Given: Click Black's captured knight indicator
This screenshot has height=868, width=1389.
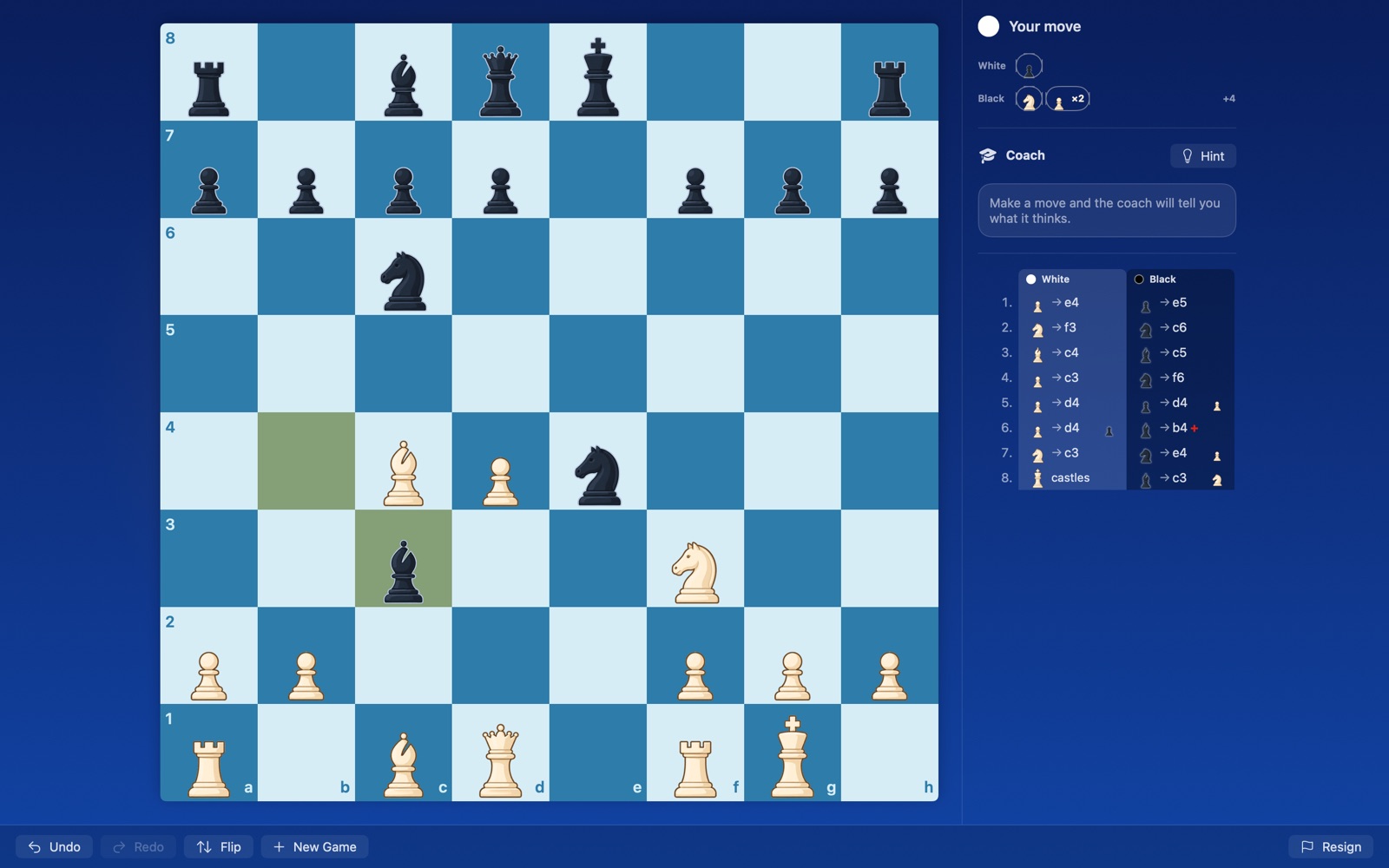Looking at the screenshot, I should coord(1029,99).
